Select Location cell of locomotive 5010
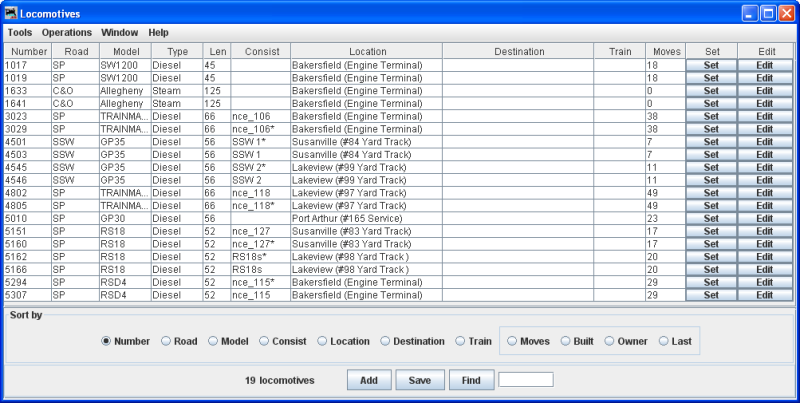Screen dimensions: 800x403 tap(367, 218)
